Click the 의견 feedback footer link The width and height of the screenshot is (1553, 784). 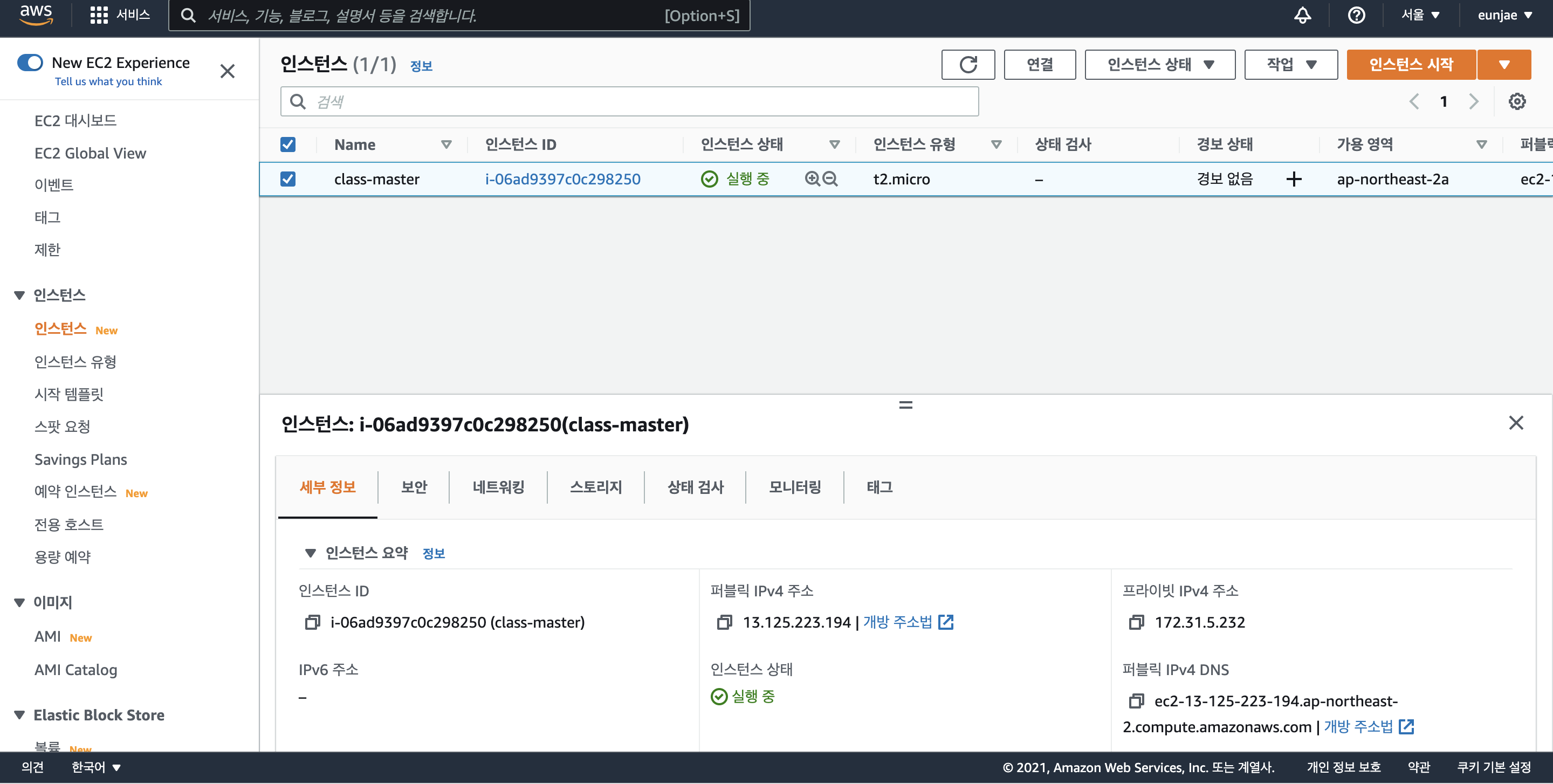pyautogui.click(x=32, y=767)
